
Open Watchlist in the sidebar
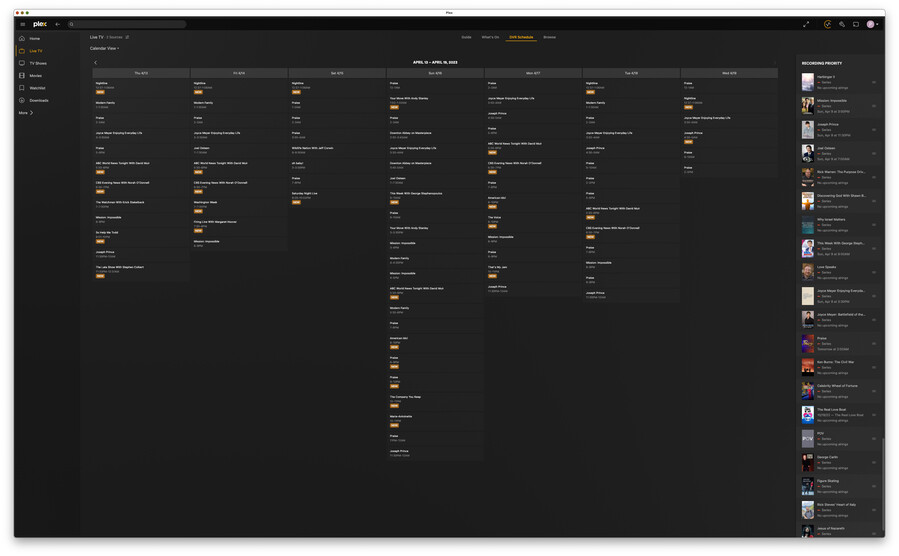[x=37, y=88]
